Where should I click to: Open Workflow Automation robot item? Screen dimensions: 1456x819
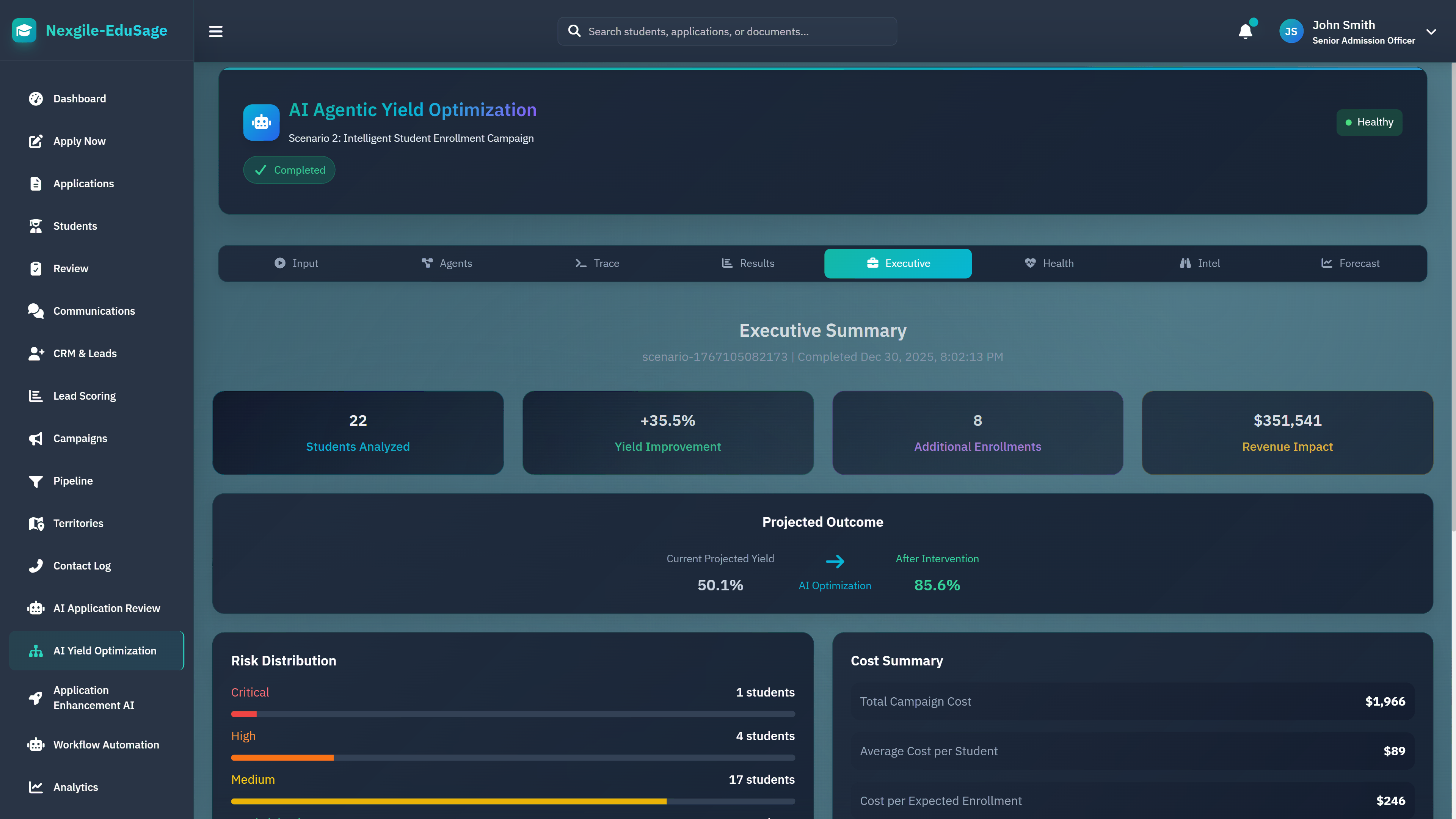coord(106,744)
